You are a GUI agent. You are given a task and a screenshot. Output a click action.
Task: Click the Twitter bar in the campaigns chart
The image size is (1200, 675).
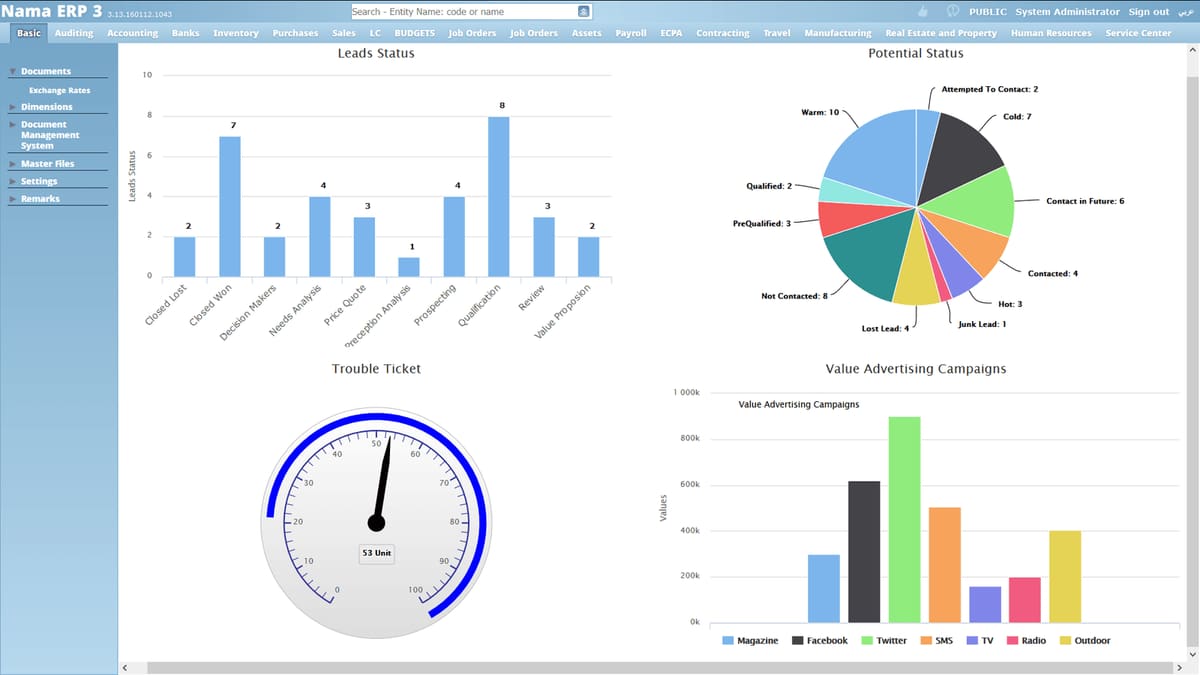(x=904, y=519)
